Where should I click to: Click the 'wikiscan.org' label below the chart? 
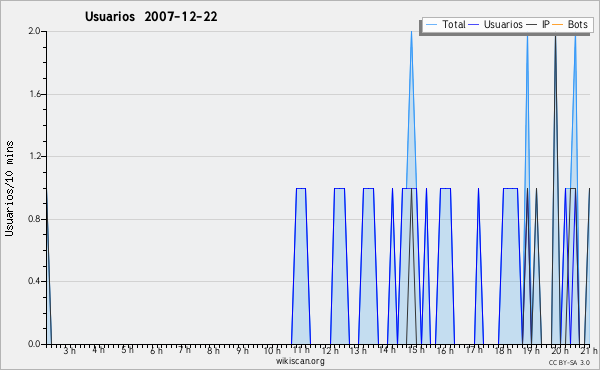click(x=300, y=361)
